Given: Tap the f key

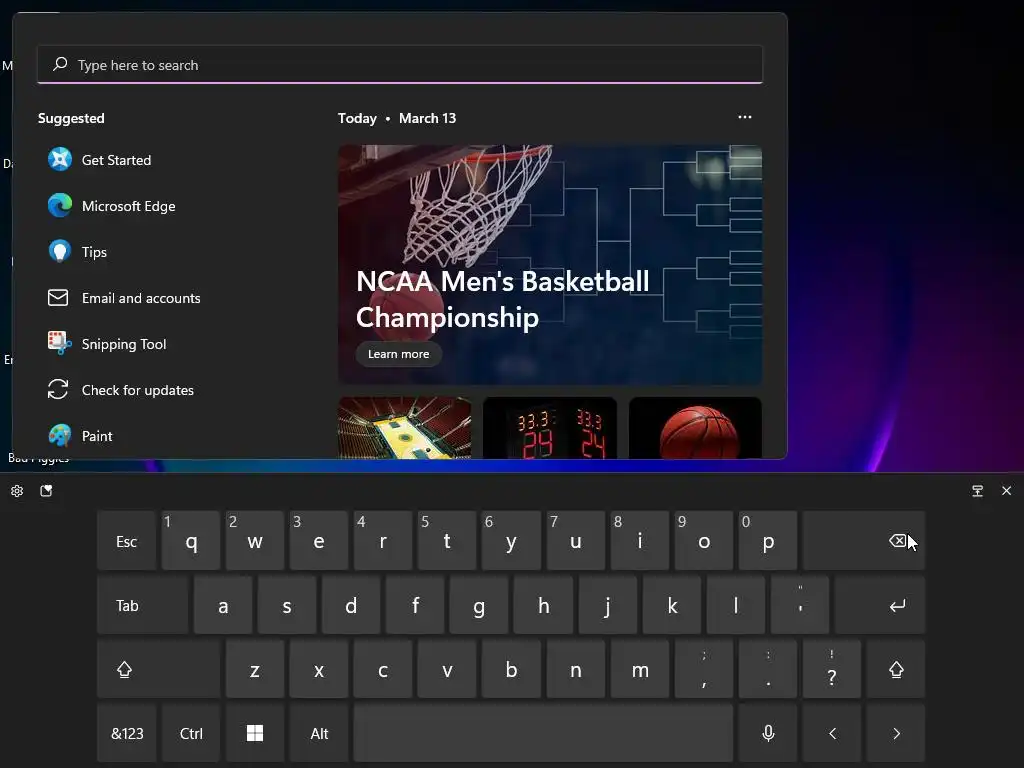Looking at the screenshot, I should tap(415, 605).
